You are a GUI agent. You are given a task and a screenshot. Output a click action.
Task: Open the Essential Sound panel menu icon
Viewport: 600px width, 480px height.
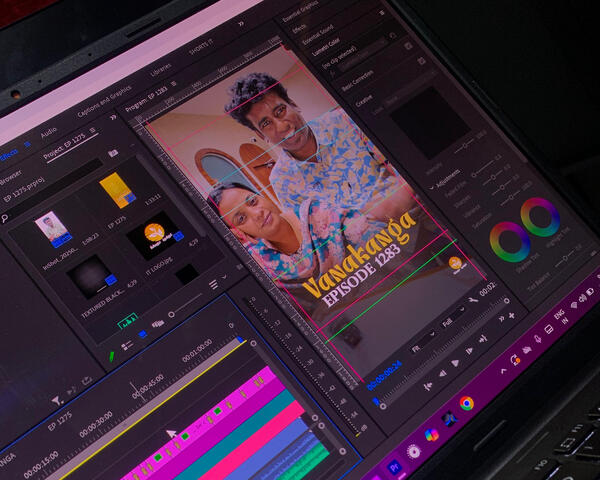point(381,13)
